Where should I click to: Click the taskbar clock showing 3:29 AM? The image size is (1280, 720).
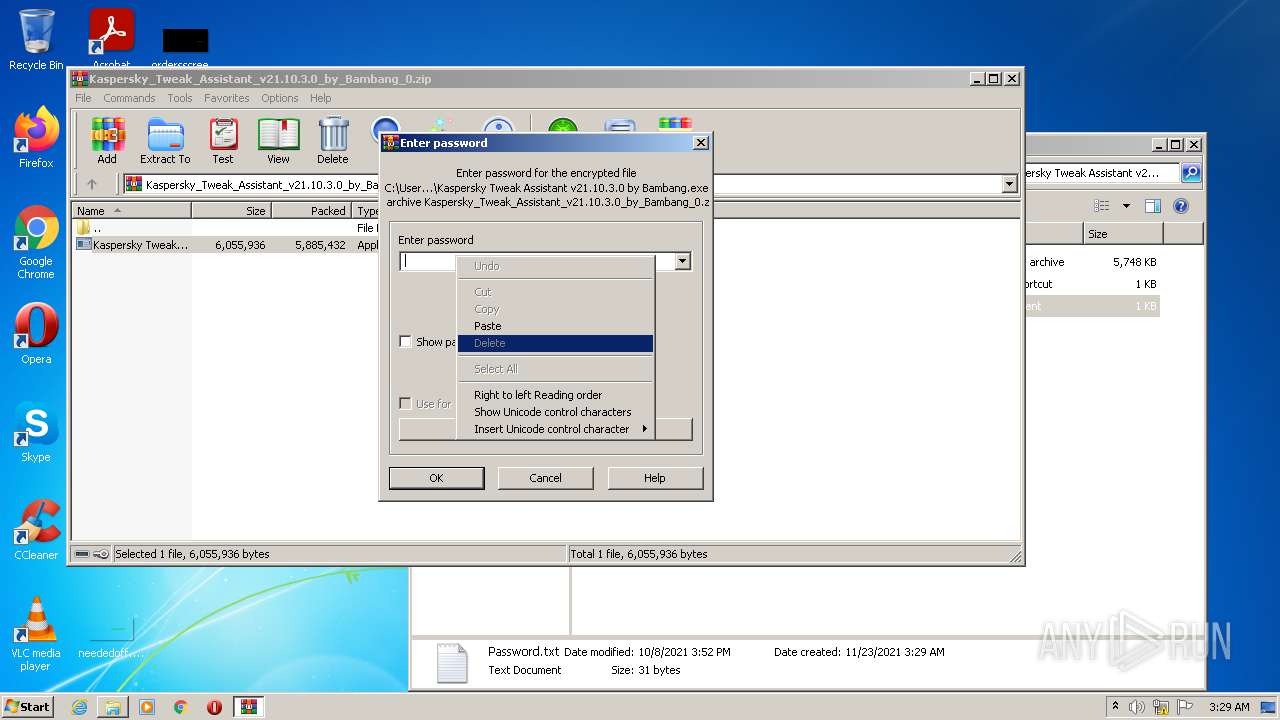click(x=1229, y=707)
